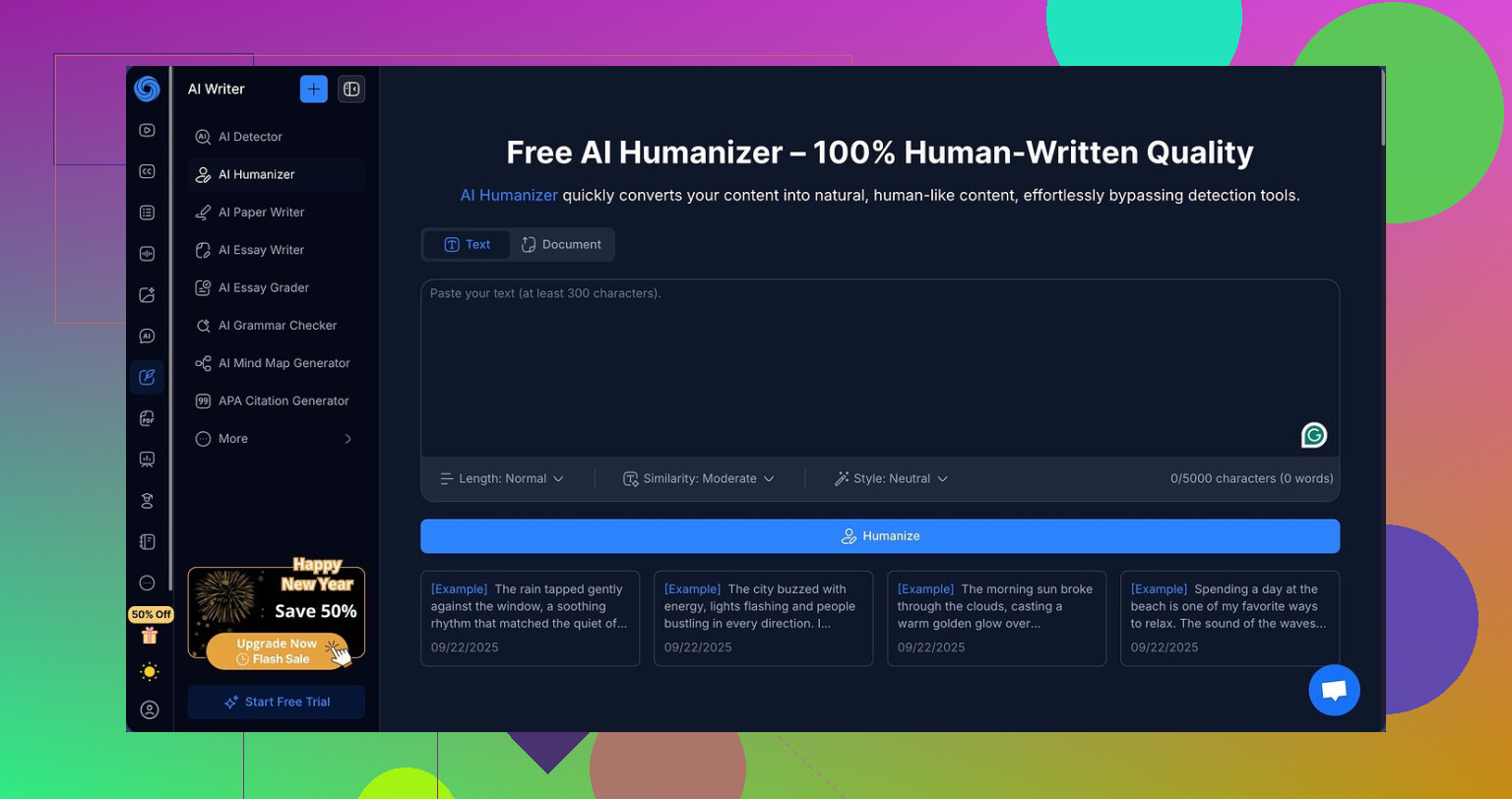
Task: Open the user account profile icon
Action: tap(149, 709)
